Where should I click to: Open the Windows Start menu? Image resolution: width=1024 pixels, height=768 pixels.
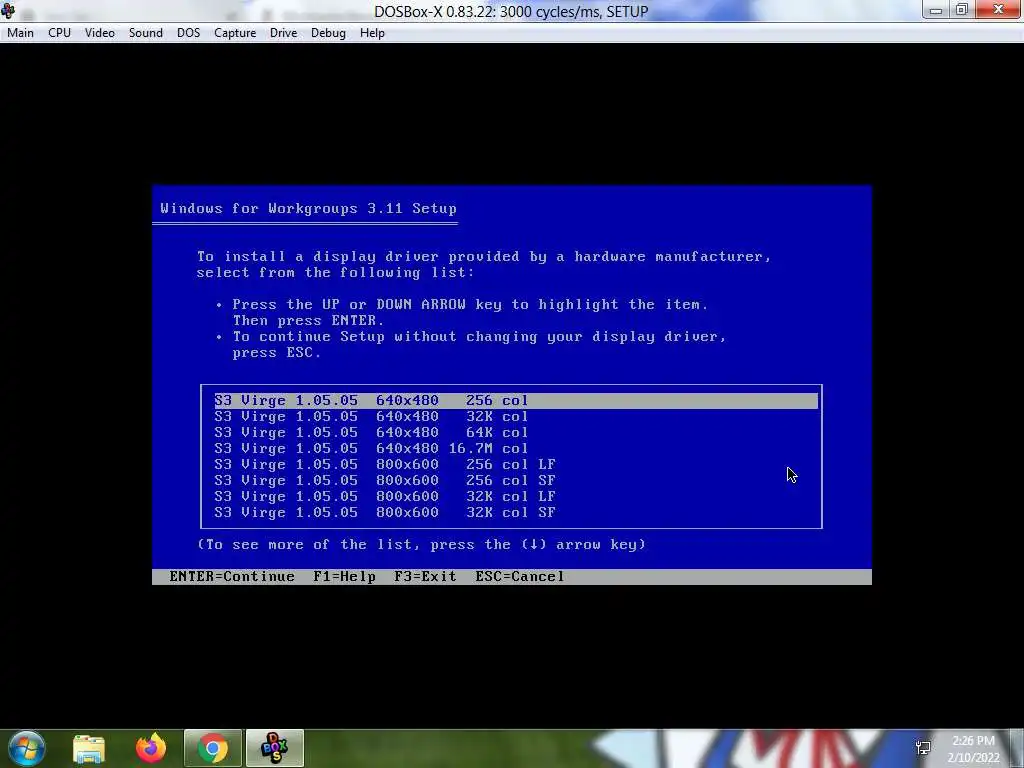[x=27, y=748]
